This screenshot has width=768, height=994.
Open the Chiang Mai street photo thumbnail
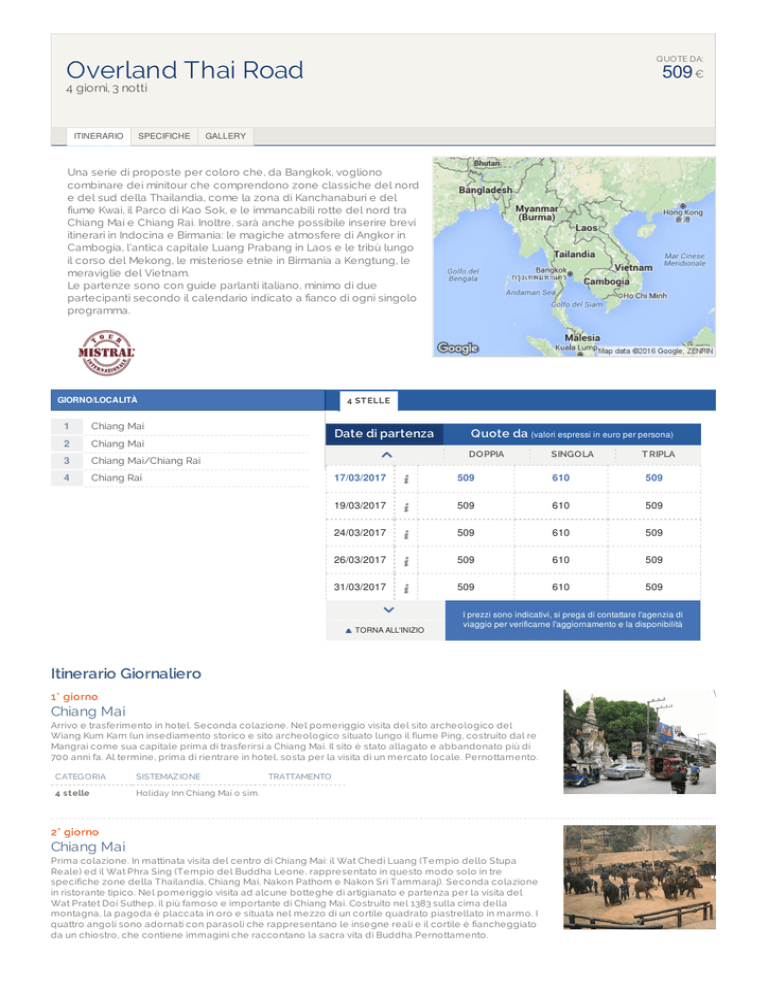coord(639,742)
